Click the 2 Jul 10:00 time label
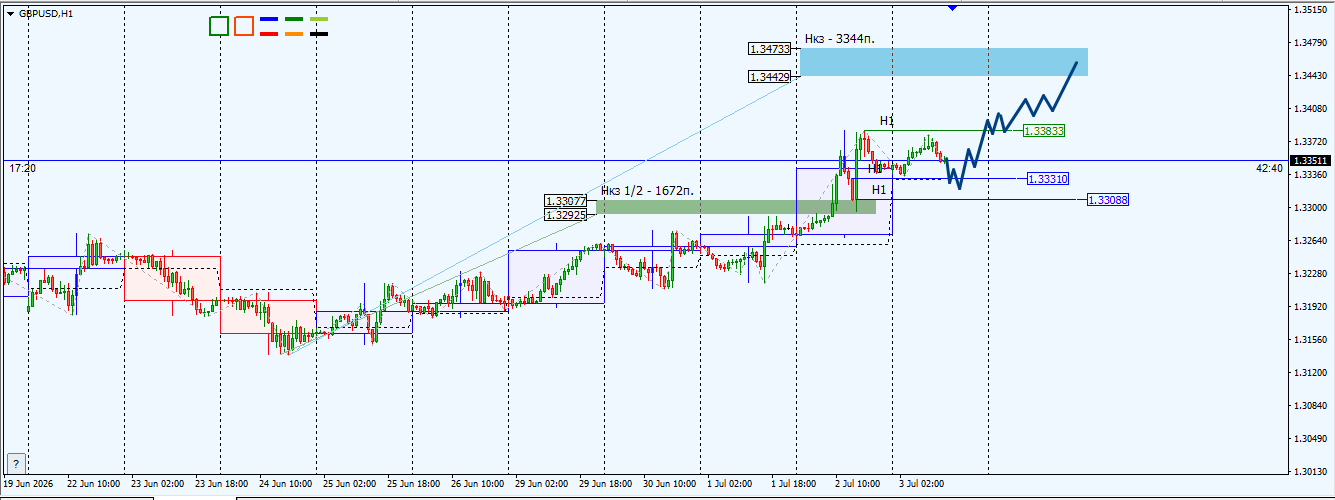The height and width of the screenshot is (500, 1335). [x=858, y=483]
